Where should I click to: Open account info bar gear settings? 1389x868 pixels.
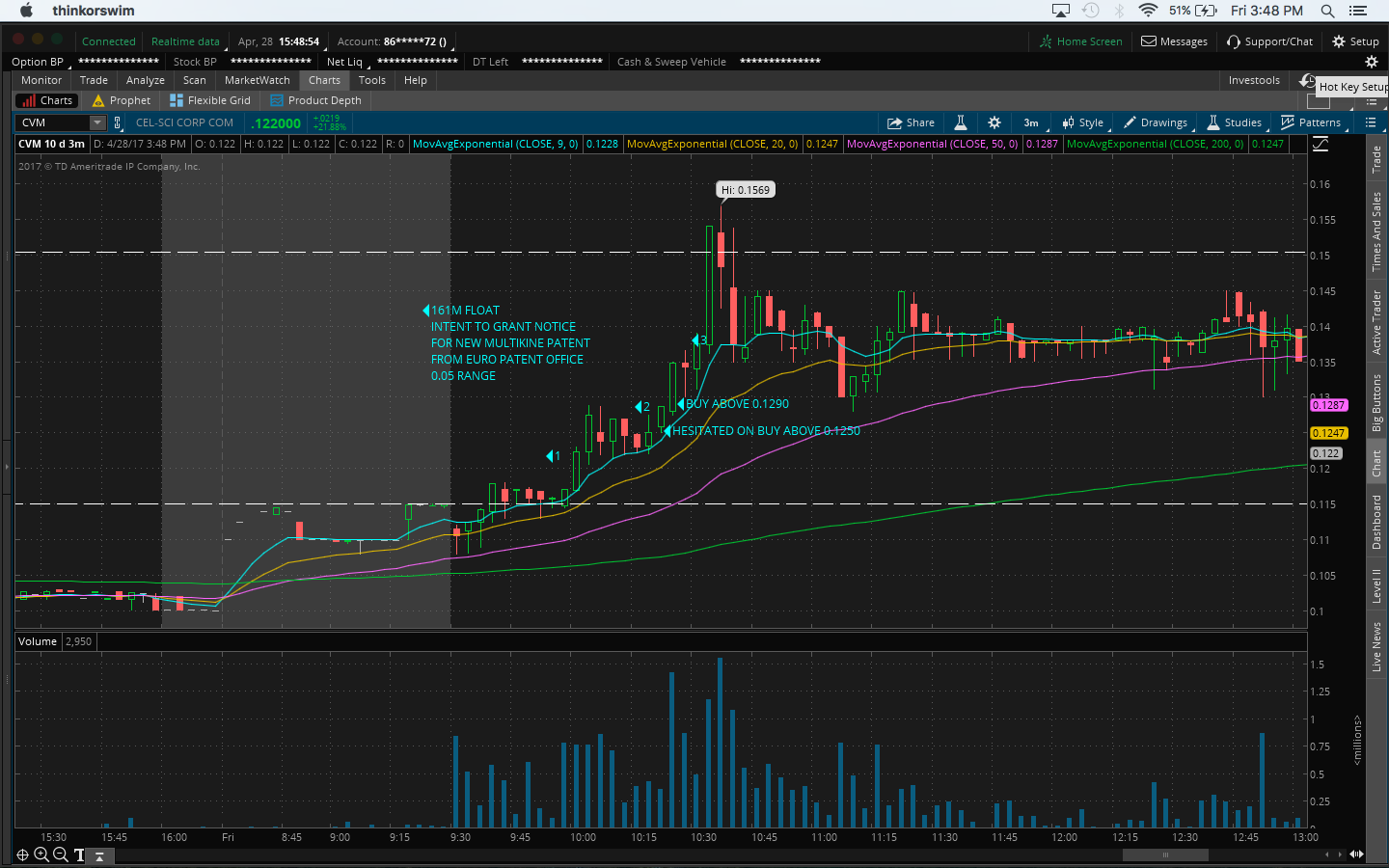tap(1372, 62)
